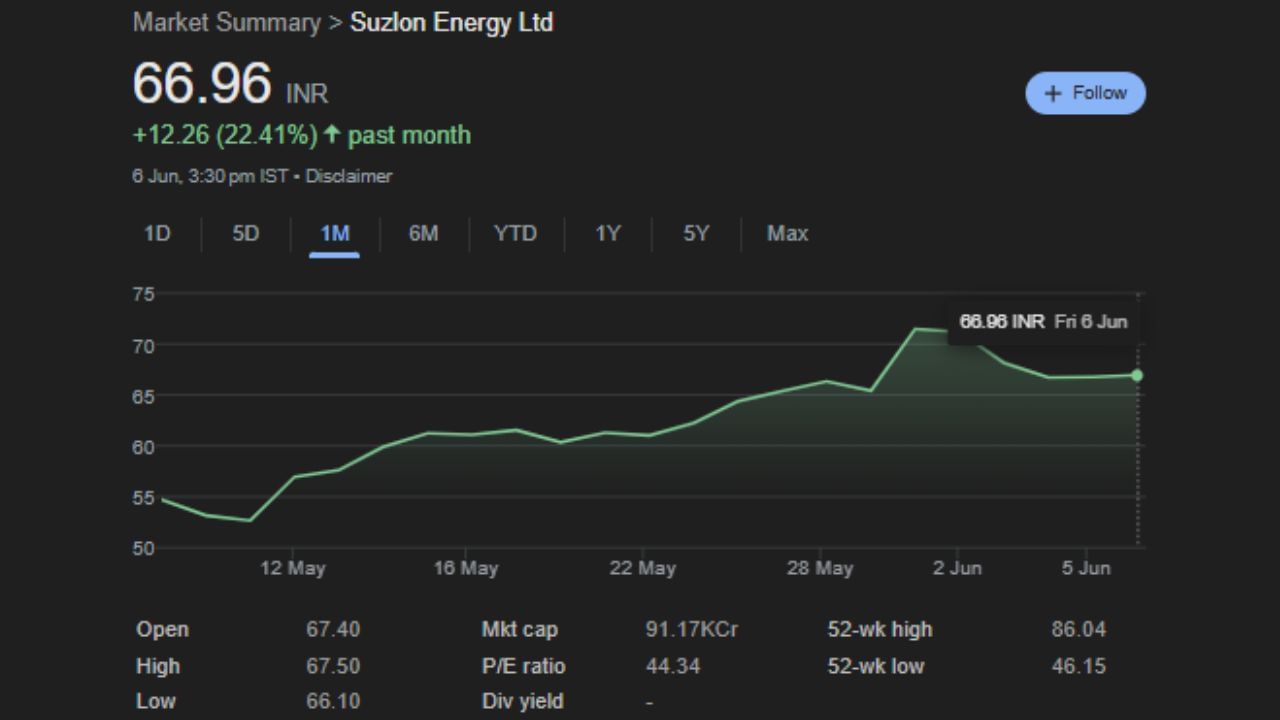Image resolution: width=1280 pixels, height=720 pixels.
Task: Switch to the YTD range tab
Action: coord(515,234)
